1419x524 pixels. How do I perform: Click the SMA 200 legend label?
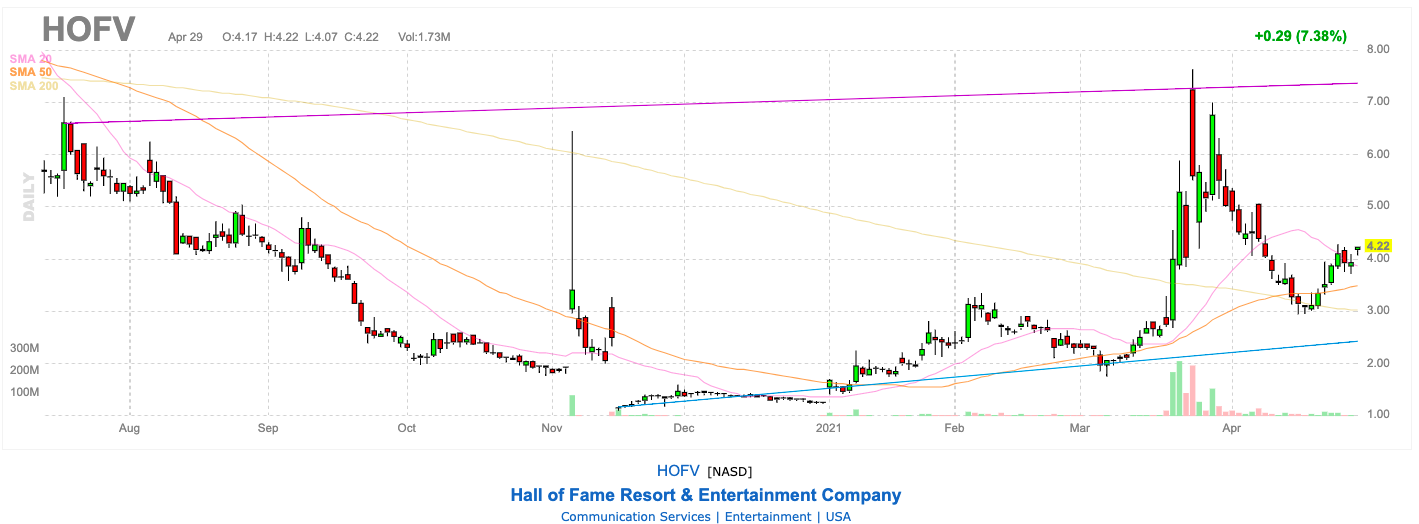click(x=34, y=85)
